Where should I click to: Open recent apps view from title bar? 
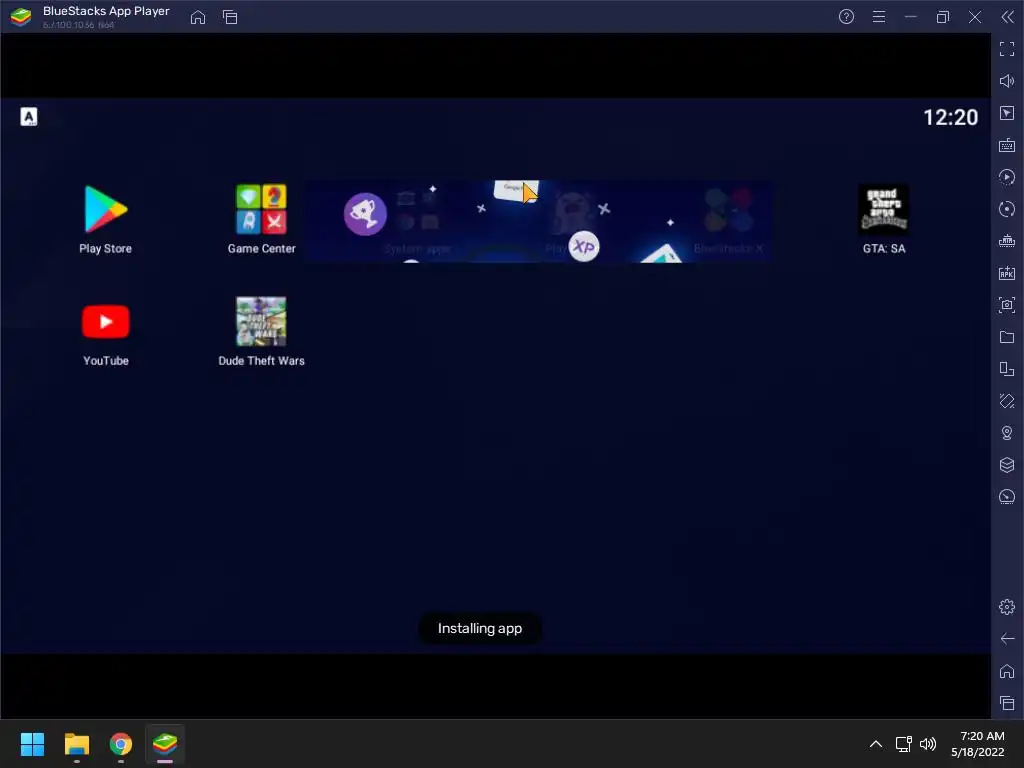[x=230, y=17]
